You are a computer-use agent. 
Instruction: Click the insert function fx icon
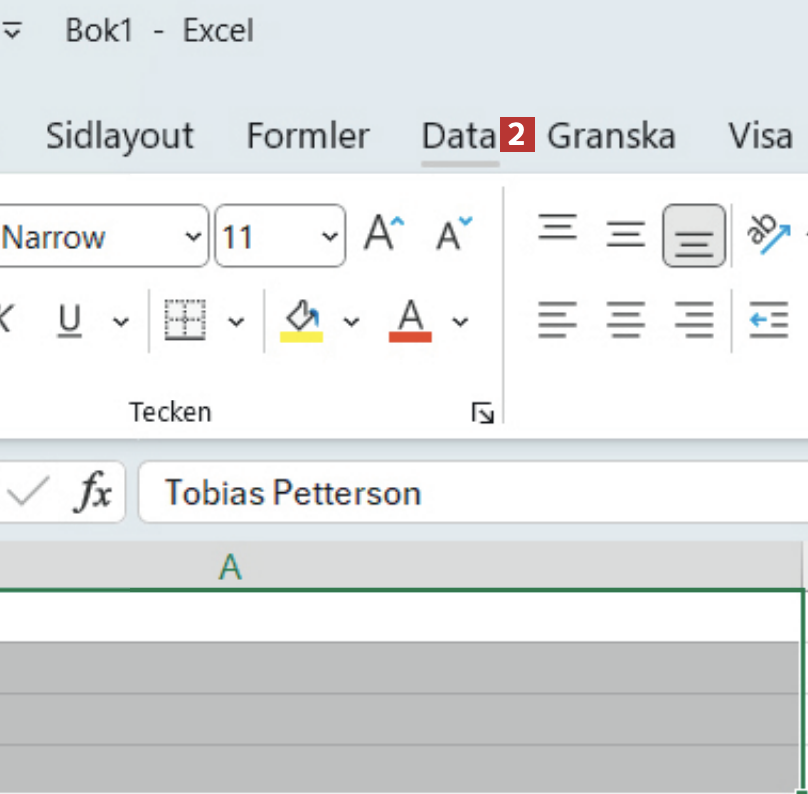(x=94, y=492)
